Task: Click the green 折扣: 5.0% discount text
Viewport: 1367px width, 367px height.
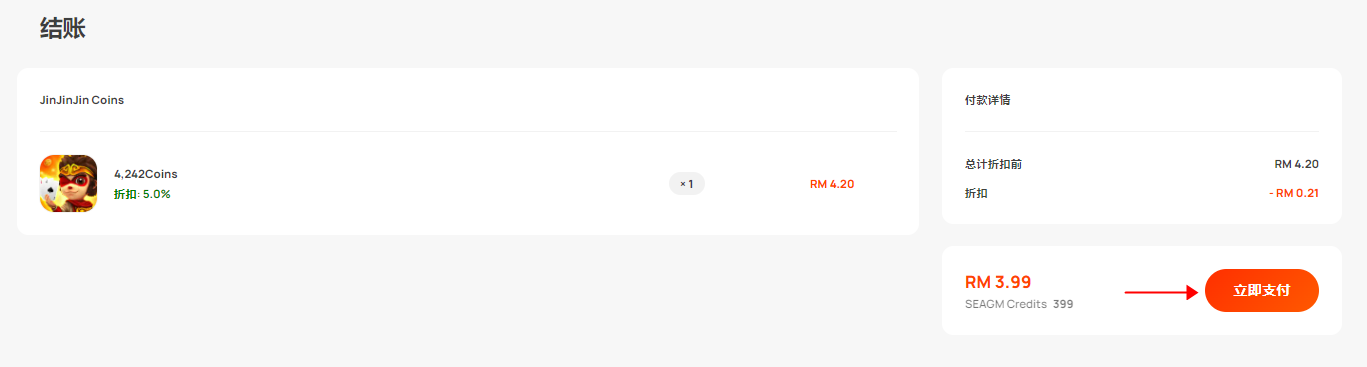Action: (x=142, y=194)
